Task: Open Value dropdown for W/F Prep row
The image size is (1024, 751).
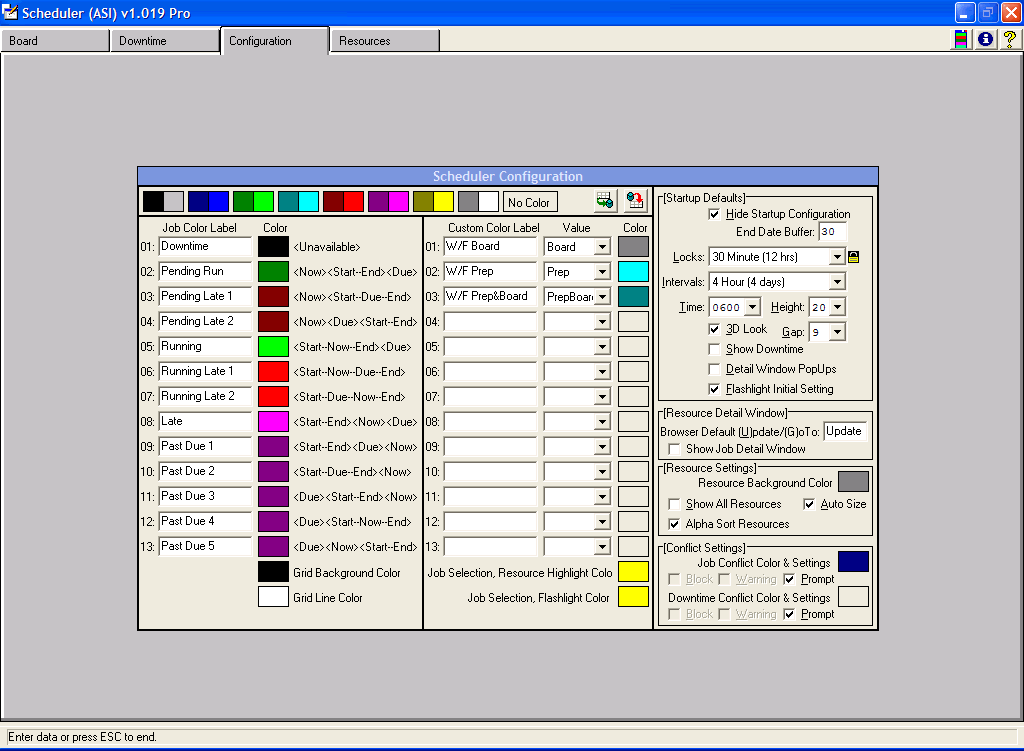Action: point(602,272)
